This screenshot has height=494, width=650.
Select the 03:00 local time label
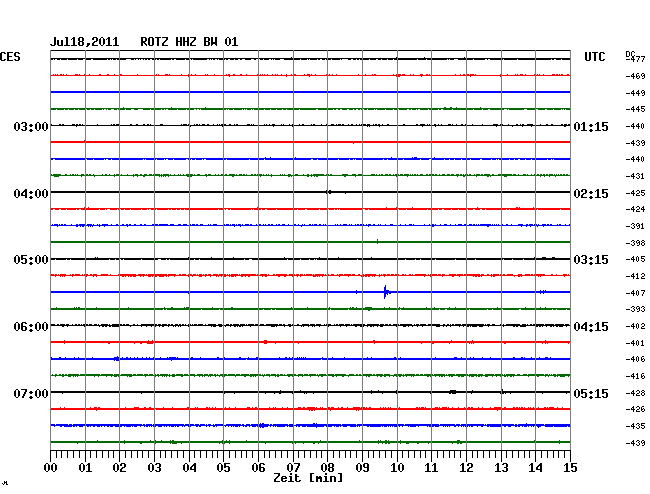pos(31,126)
